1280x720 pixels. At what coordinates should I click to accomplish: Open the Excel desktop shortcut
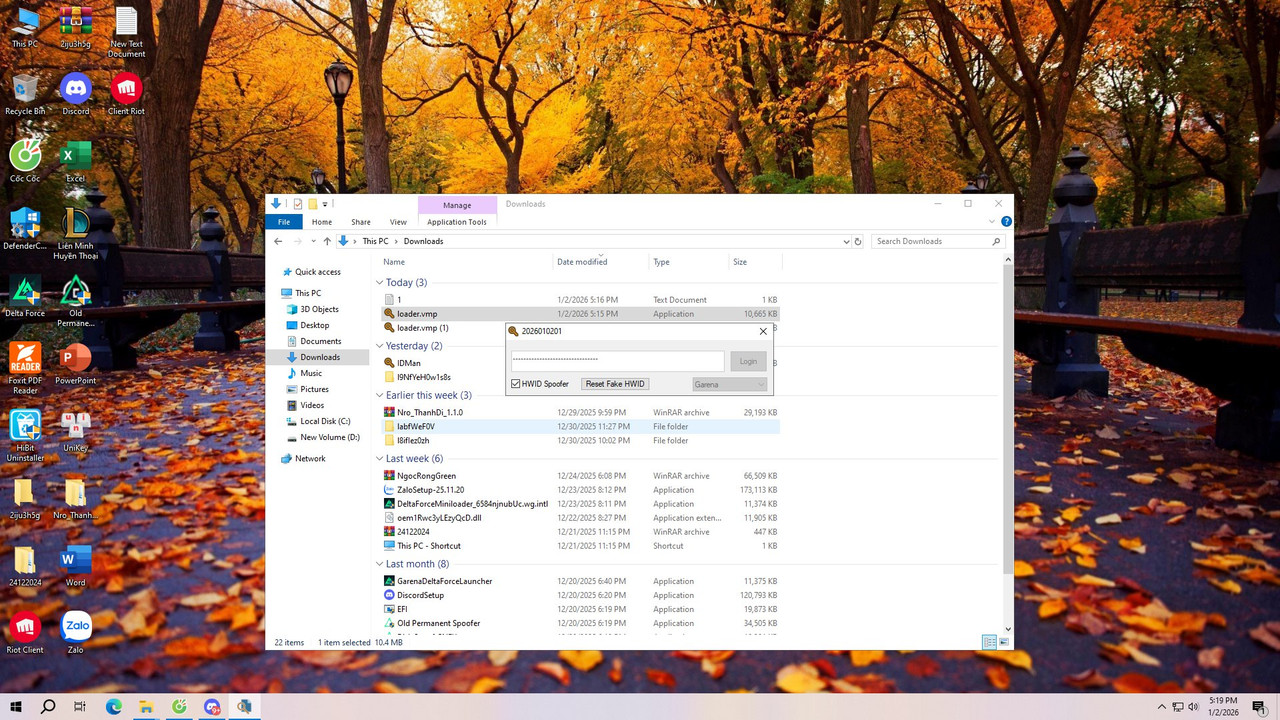click(76, 161)
